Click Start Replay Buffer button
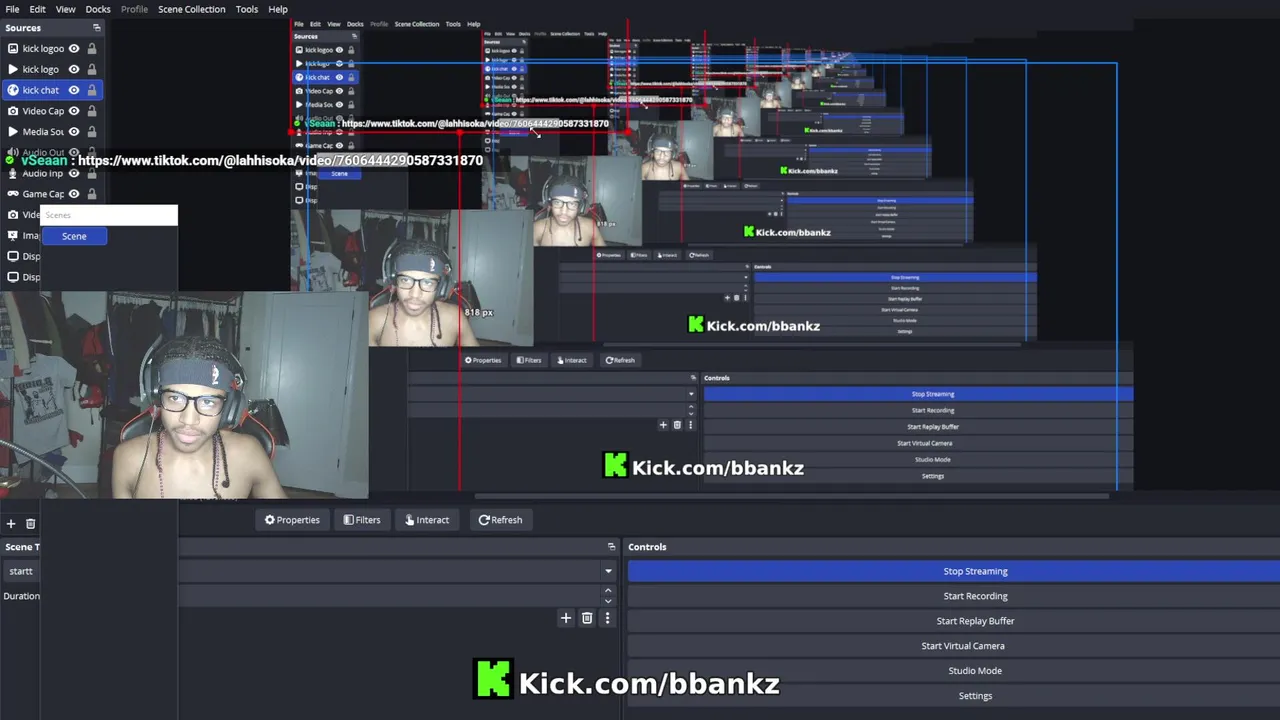 954,621
